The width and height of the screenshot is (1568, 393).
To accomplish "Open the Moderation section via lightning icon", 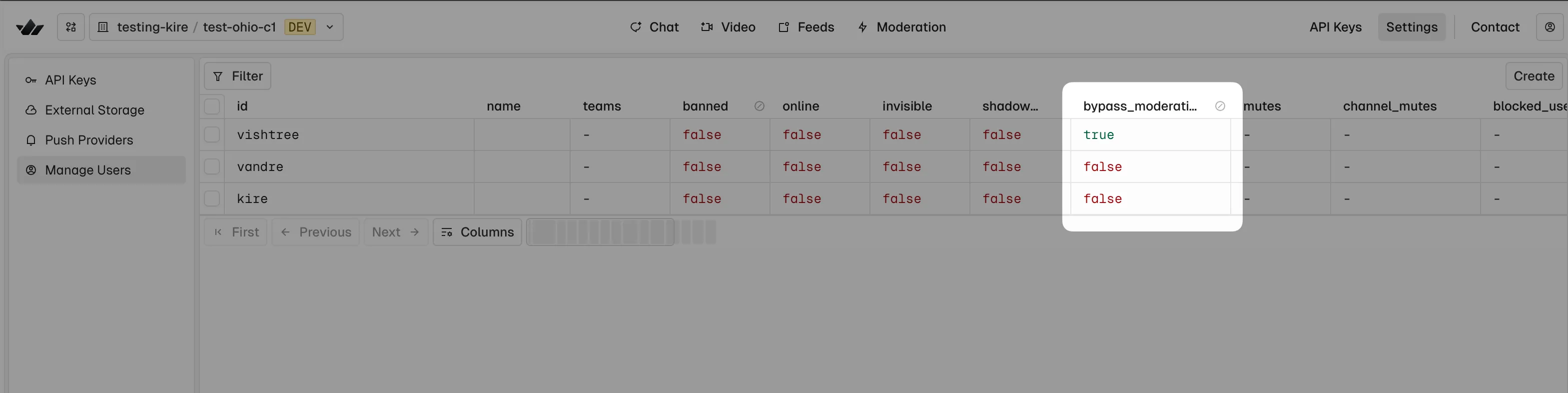I will (x=901, y=27).
